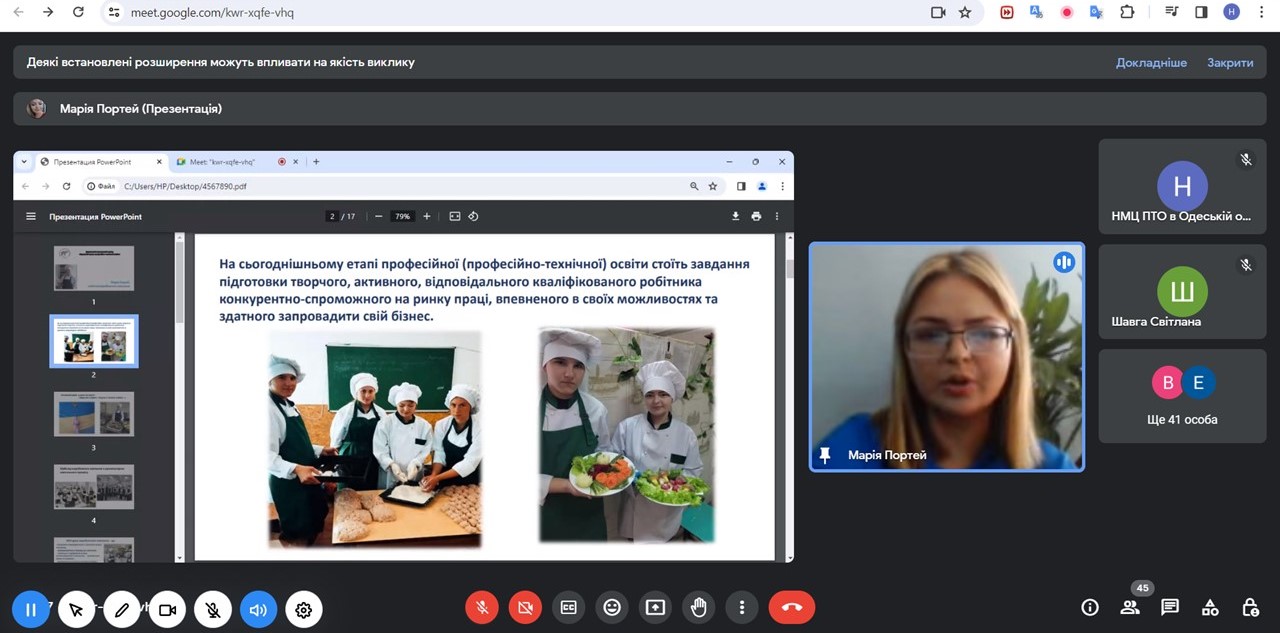Screen dimensions: 1280x633
Task: Toggle closed captions
Action: point(568,608)
